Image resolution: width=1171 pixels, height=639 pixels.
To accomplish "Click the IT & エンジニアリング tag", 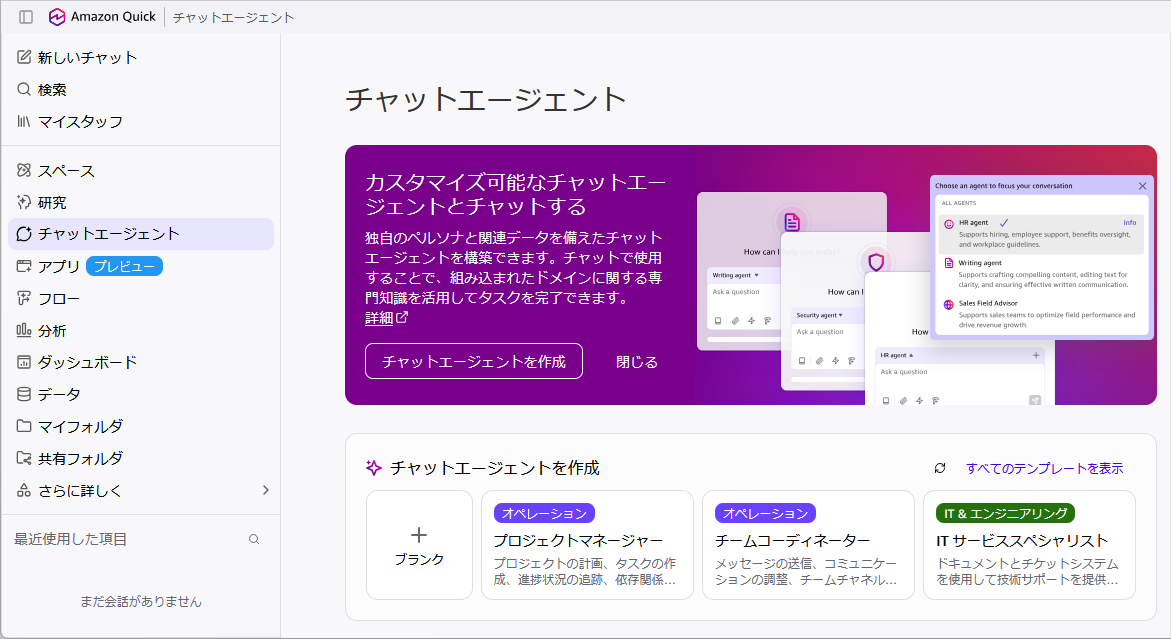I will (x=1005, y=514).
